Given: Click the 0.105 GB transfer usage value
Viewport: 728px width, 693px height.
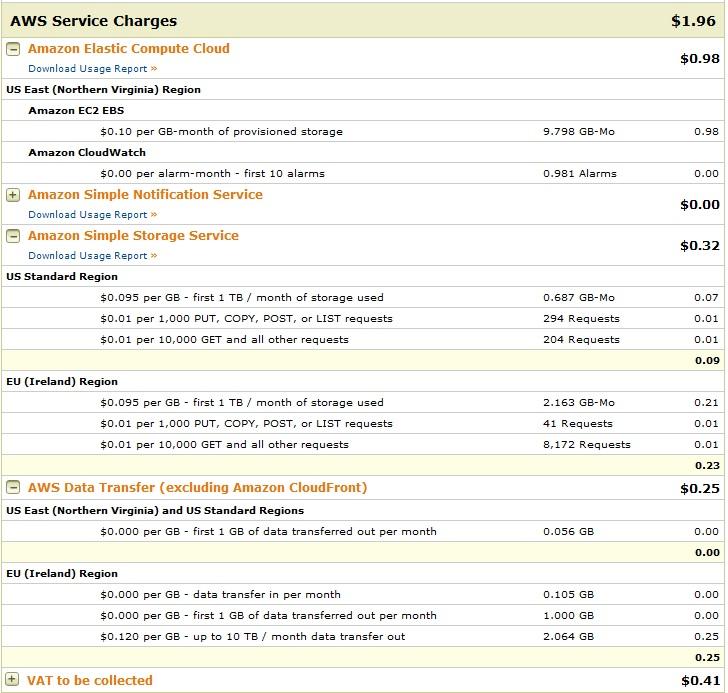Looking at the screenshot, I should coord(569,595).
